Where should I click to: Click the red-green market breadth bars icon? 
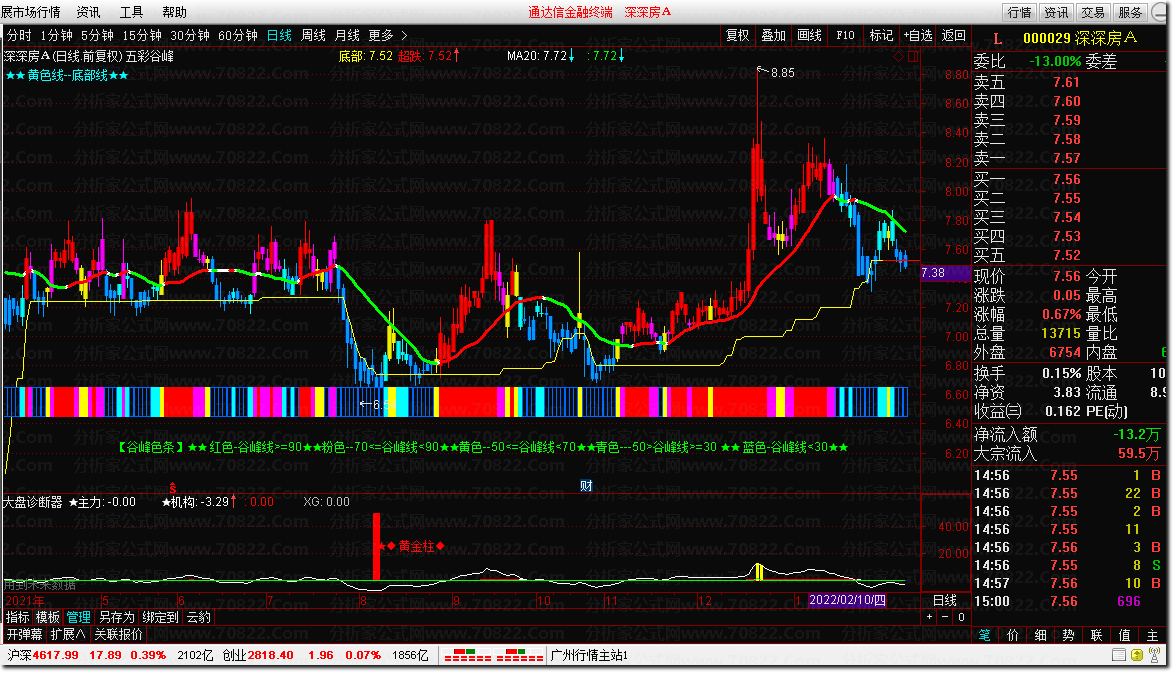point(493,655)
